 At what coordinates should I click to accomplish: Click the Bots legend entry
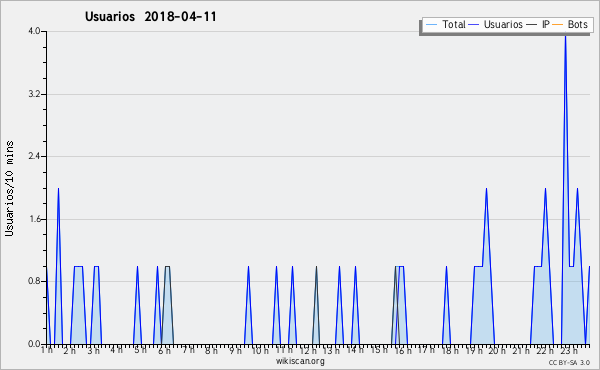[x=570, y=24]
